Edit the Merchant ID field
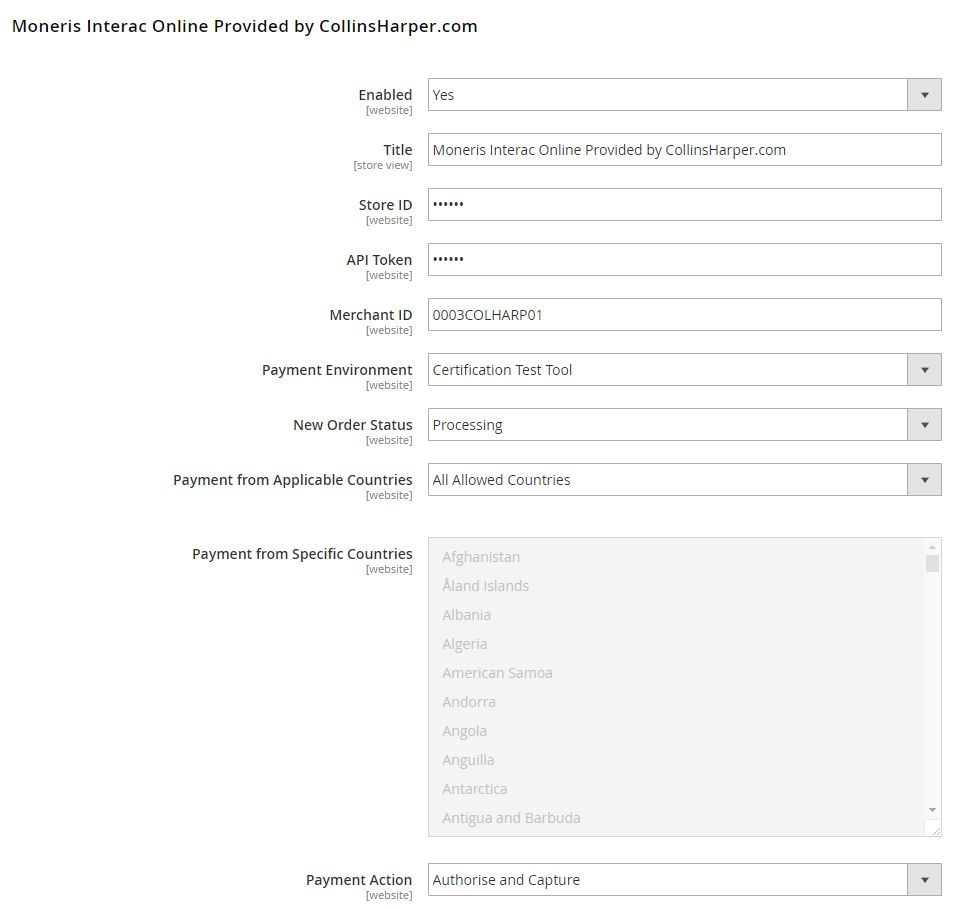Viewport: 955px width, 909px height. pyautogui.click(x=685, y=314)
